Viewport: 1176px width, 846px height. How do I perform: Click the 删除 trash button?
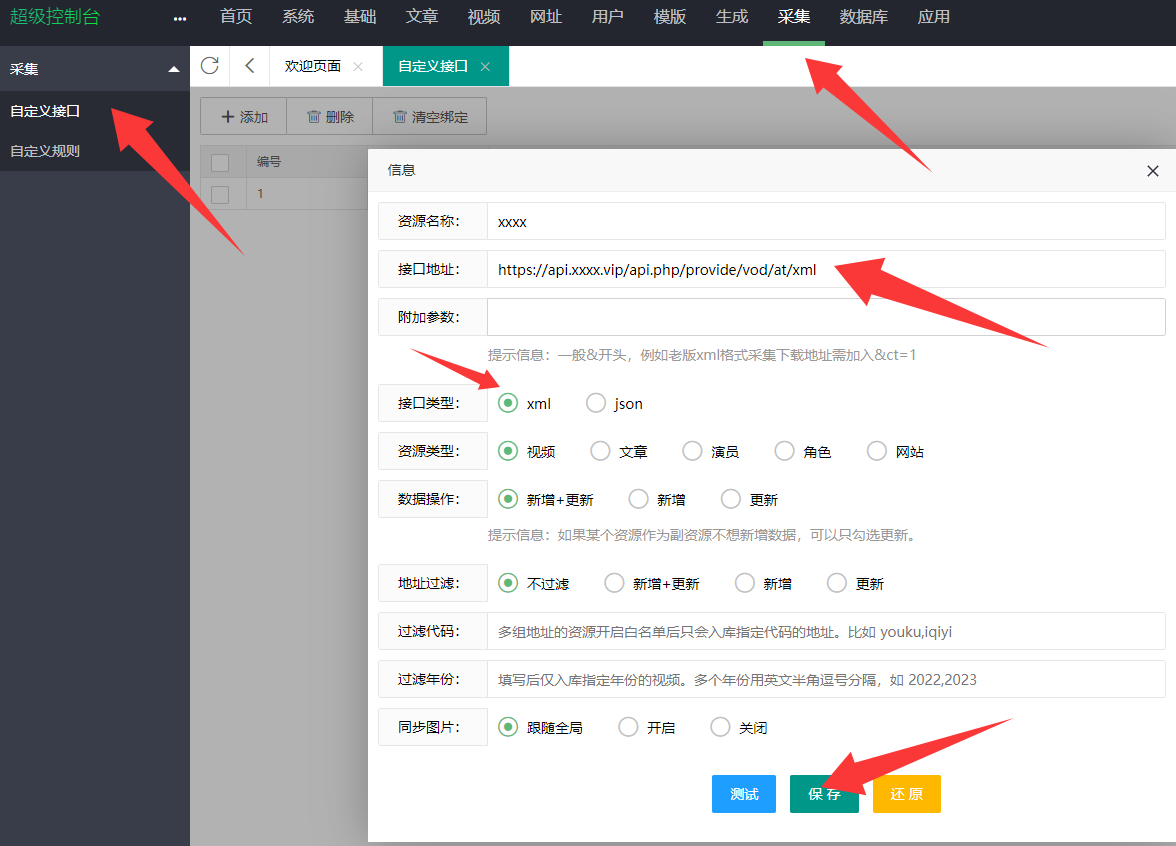(330, 117)
